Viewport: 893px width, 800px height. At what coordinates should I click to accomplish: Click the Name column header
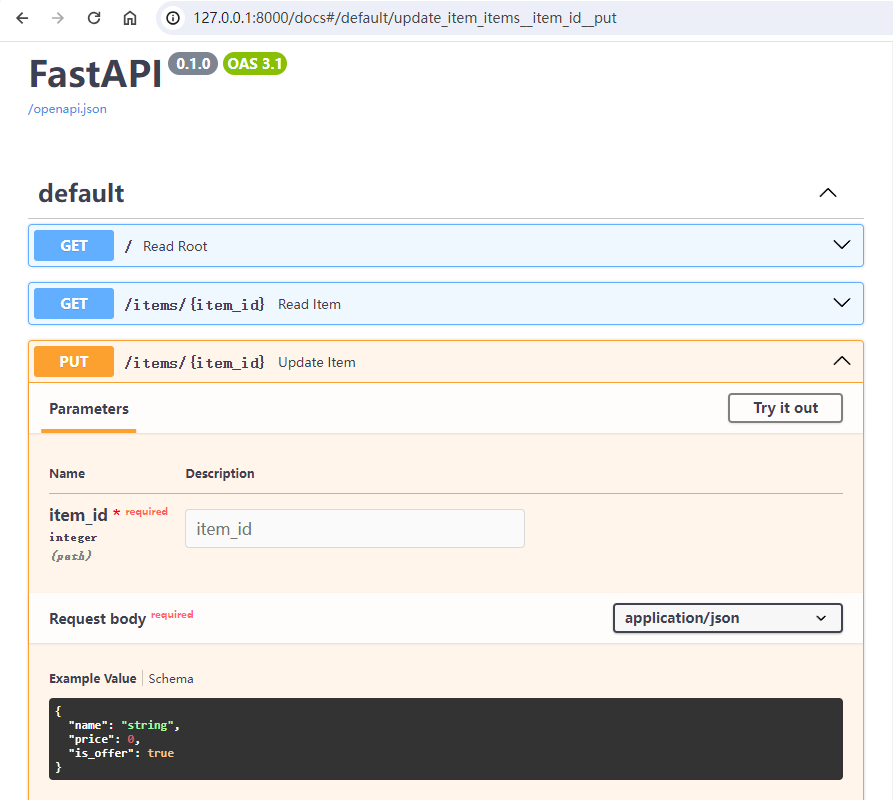[x=67, y=473]
